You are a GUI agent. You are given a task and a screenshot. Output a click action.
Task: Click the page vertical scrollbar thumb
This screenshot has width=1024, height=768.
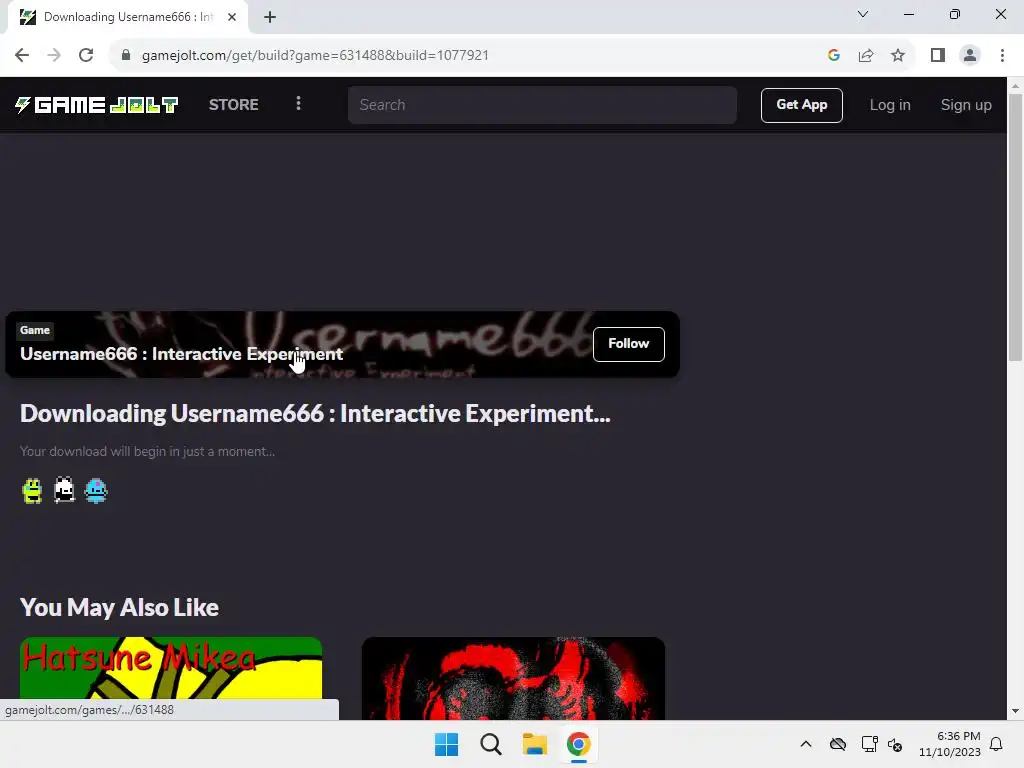click(1015, 227)
